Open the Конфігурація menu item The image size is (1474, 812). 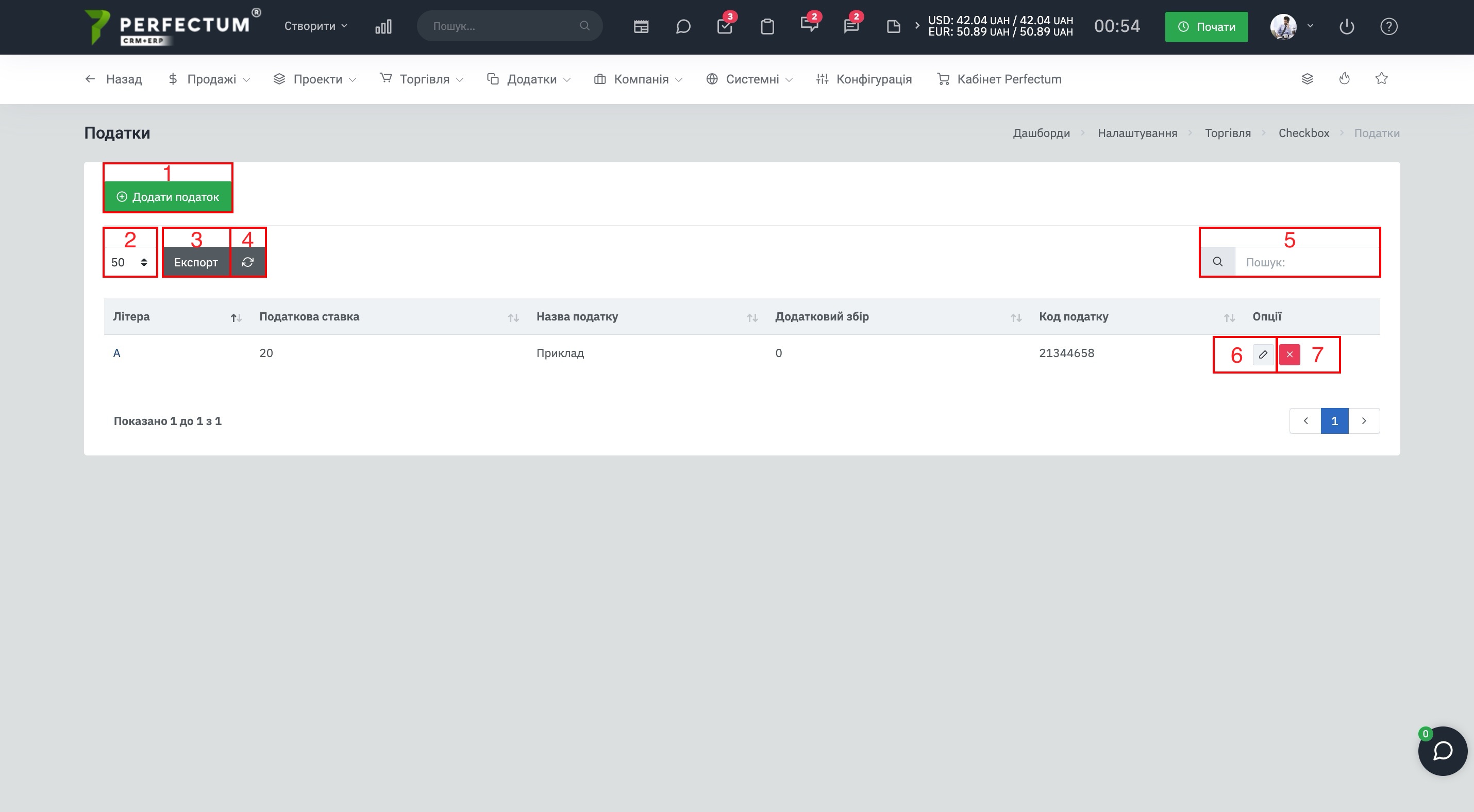864,79
